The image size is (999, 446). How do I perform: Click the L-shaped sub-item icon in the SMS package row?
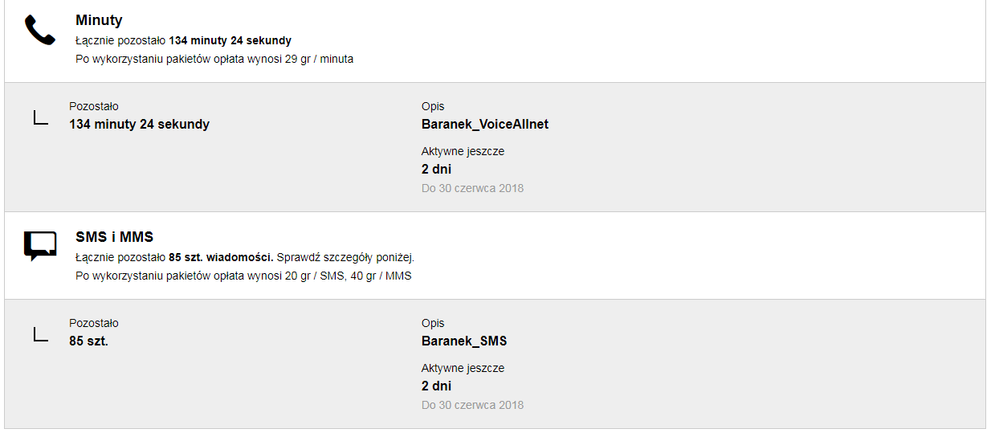pos(41,334)
